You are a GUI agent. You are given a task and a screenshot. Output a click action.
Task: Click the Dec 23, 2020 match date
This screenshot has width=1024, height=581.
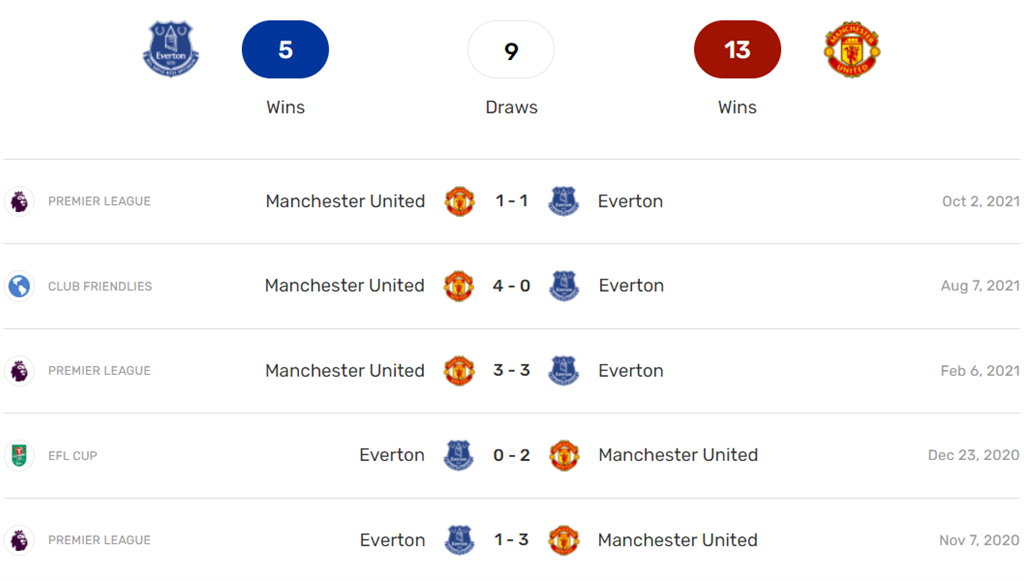point(973,456)
